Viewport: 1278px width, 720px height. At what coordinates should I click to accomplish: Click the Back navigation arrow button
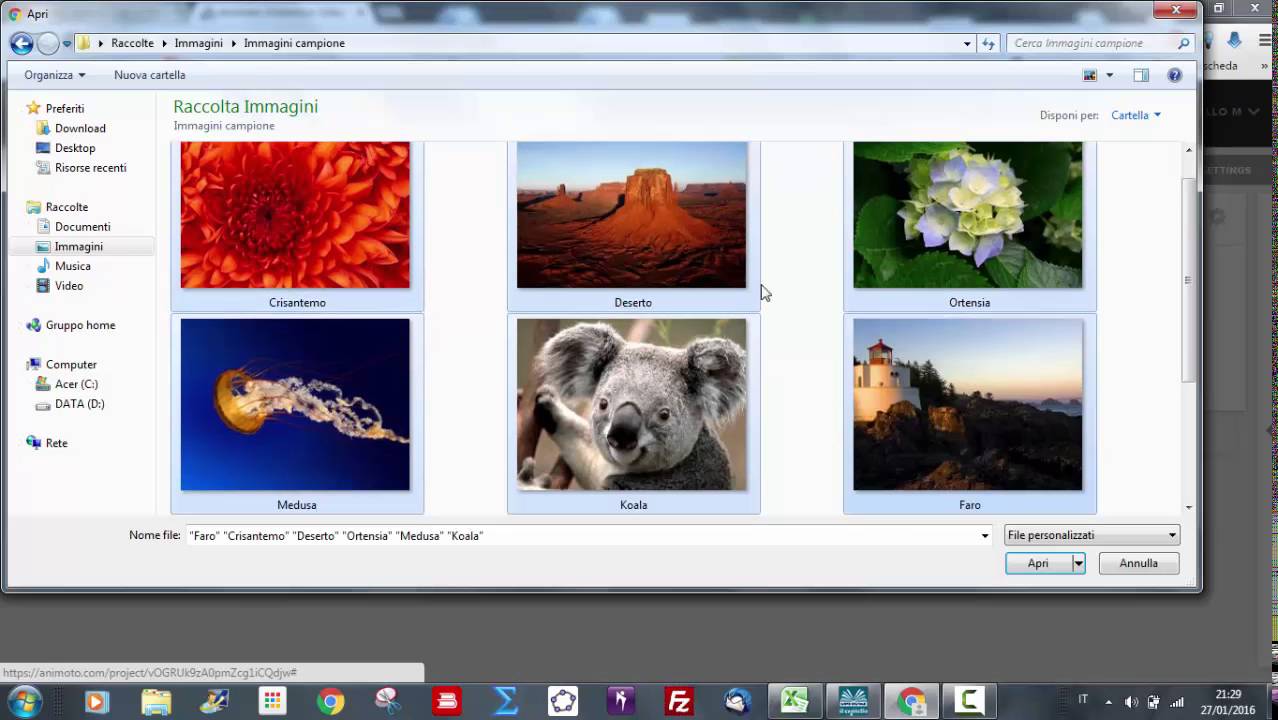coord(21,44)
